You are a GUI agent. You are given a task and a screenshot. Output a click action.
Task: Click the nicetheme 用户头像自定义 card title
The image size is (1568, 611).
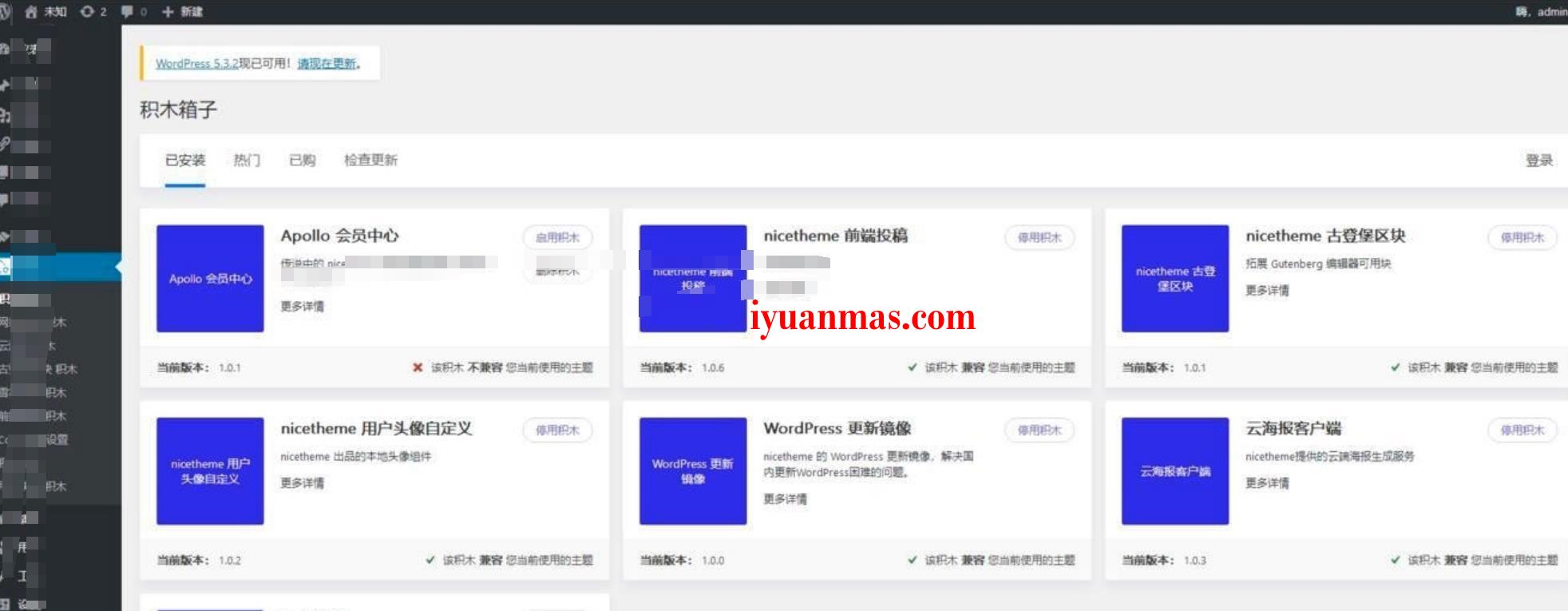pyautogui.click(x=376, y=428)
